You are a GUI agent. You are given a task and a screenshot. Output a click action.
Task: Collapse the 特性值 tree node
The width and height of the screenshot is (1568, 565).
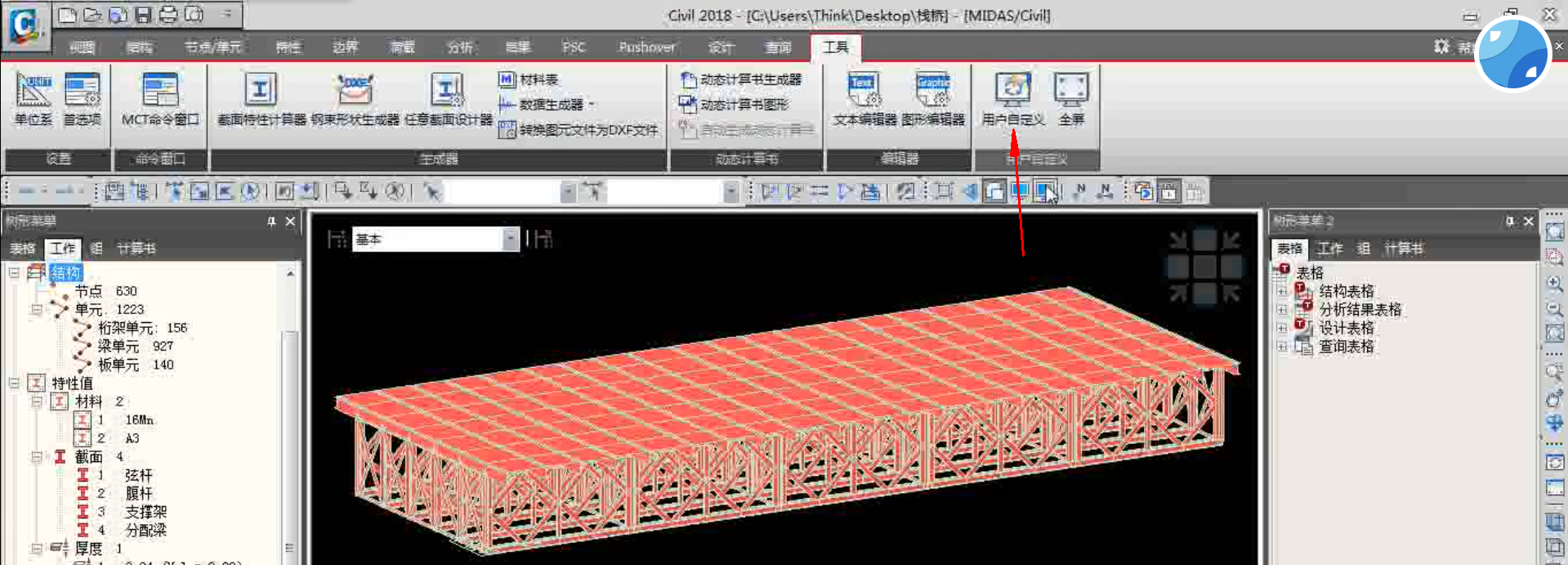15,383
